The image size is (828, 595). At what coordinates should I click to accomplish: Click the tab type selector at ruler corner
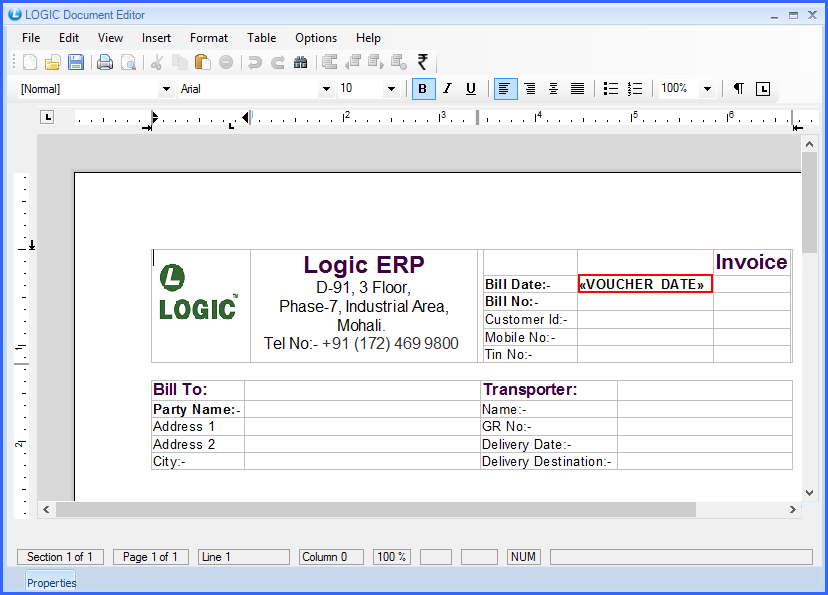pos(47,117)
